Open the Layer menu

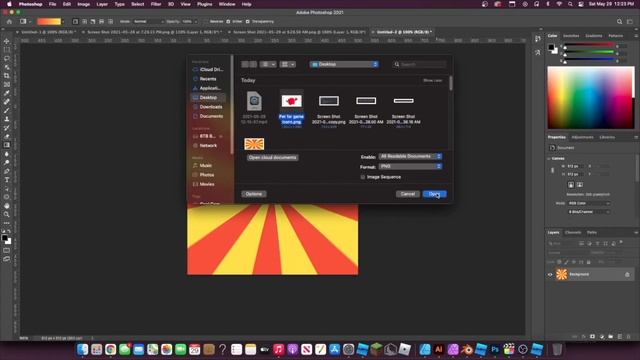tap(102, 4)
